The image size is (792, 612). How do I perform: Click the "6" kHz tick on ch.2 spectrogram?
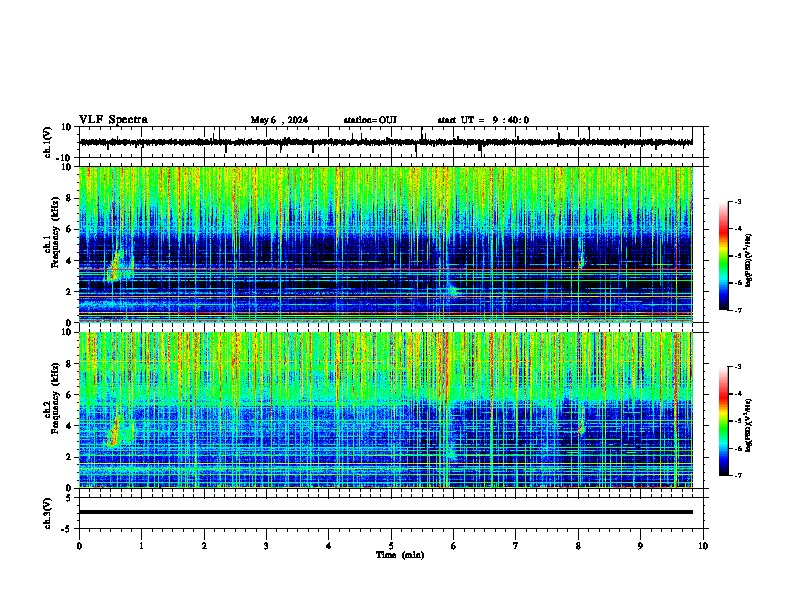point(69,395)
